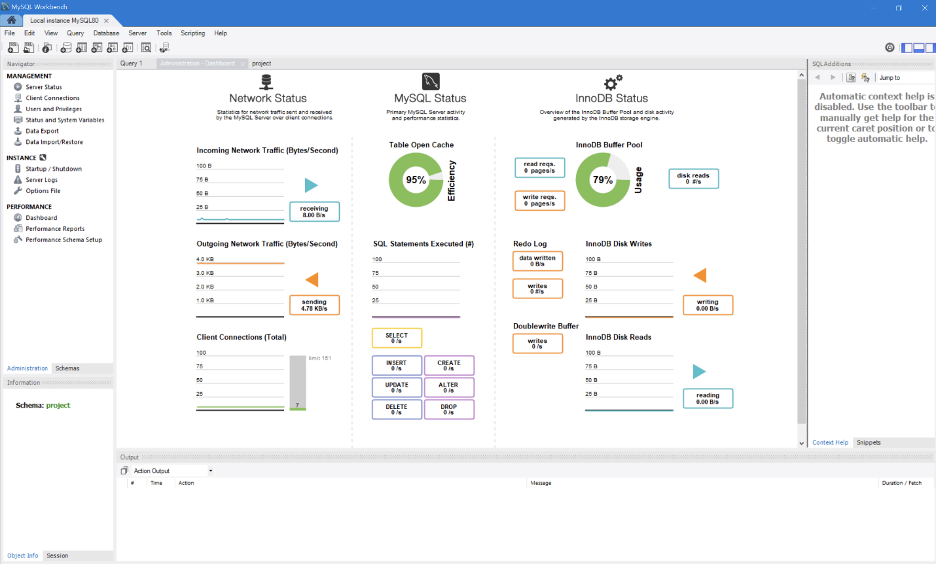
Task: Click the instance icon next to INSTANCE
Action: (42, 158)
